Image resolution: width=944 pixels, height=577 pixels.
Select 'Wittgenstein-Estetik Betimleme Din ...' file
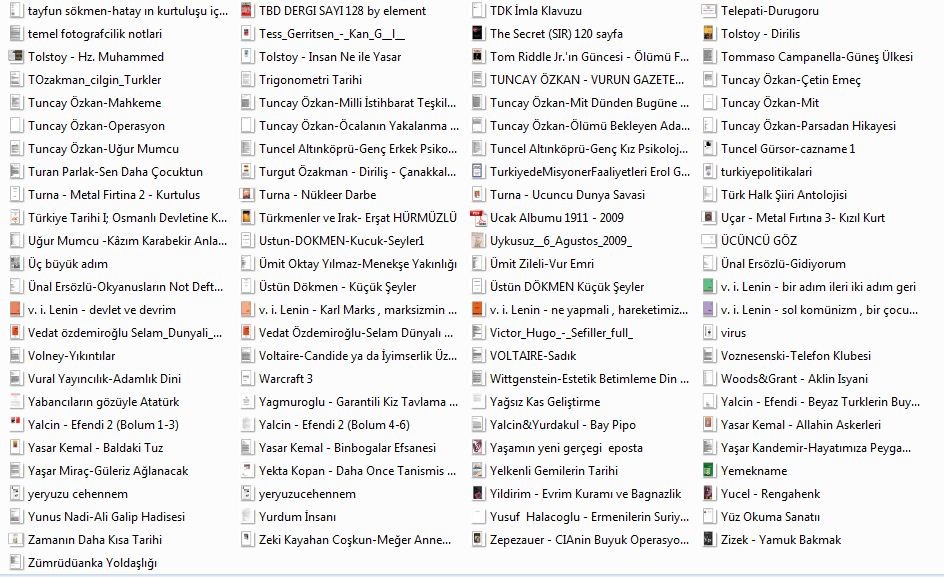589,379
